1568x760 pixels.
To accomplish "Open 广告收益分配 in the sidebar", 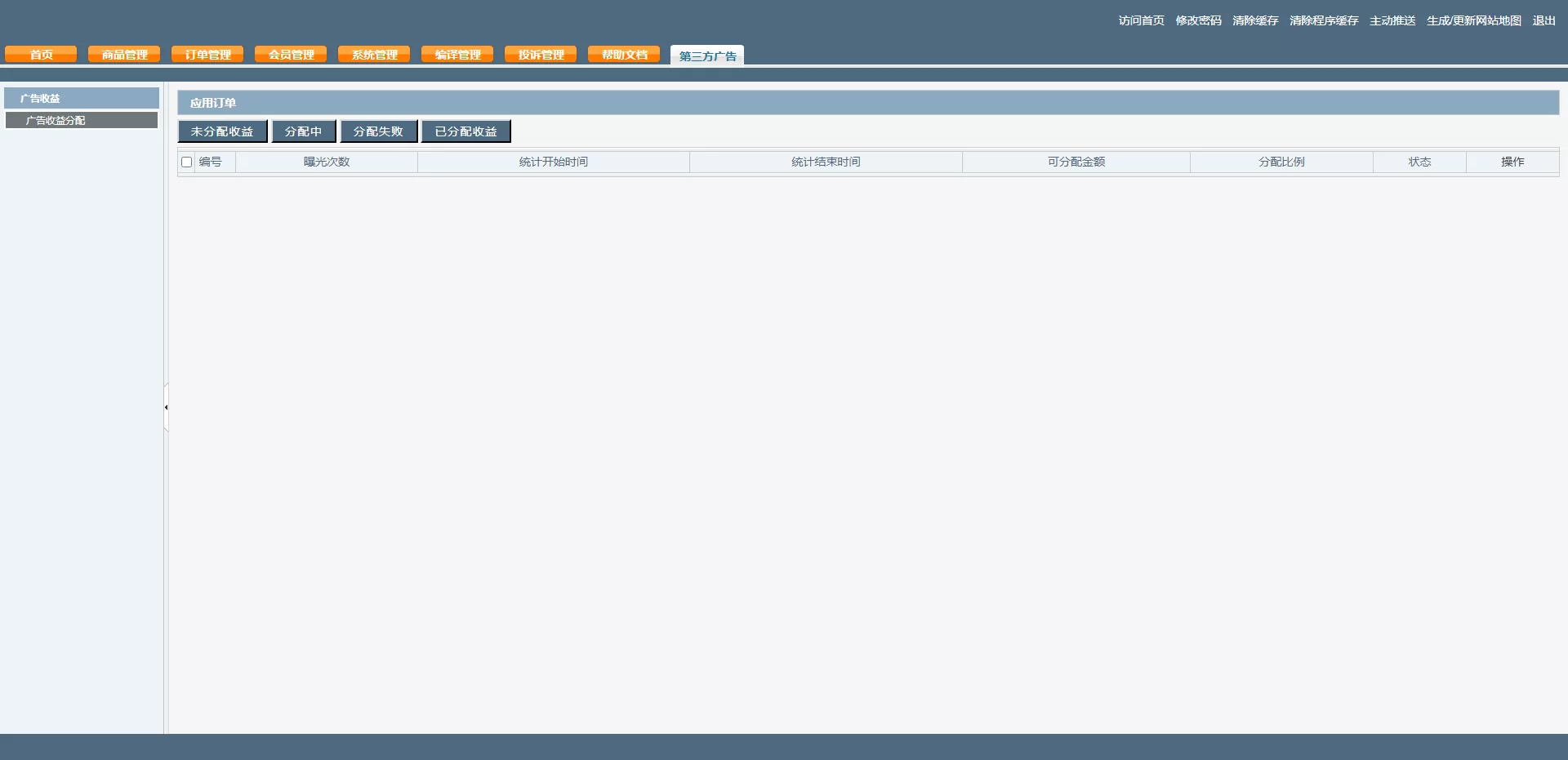I will (x=81, y=120).
